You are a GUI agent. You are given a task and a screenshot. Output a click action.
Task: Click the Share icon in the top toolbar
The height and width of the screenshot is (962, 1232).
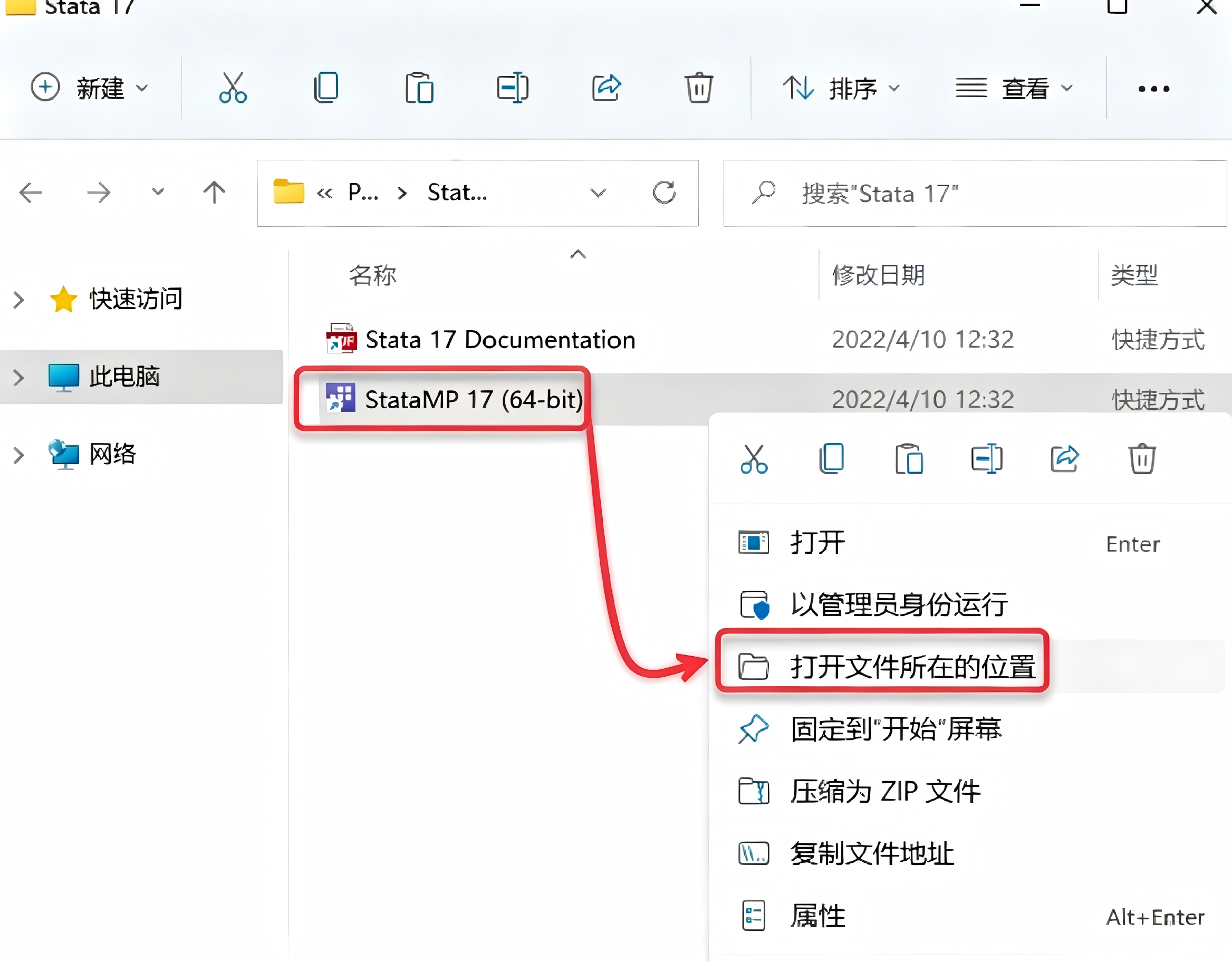[607, 88]
